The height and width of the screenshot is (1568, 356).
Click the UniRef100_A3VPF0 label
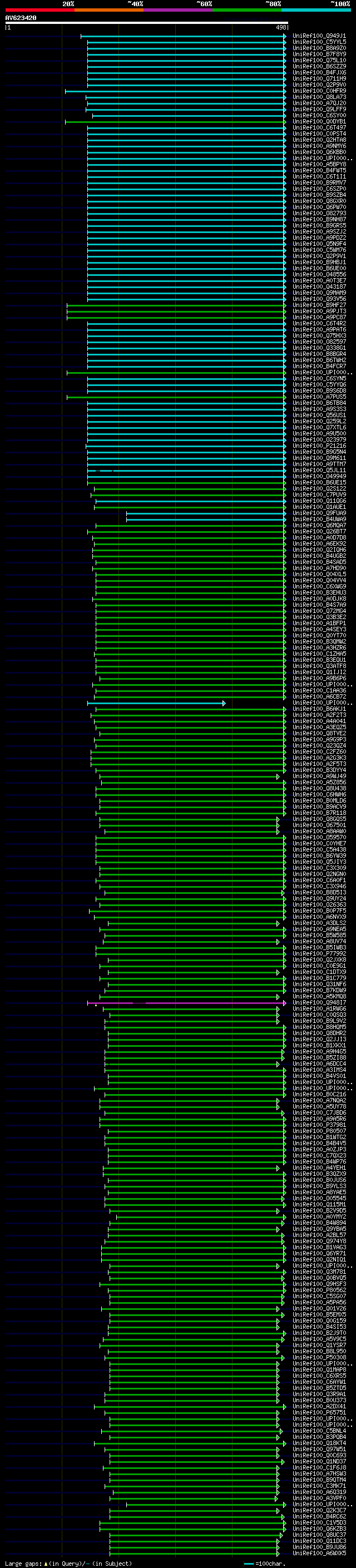(x=319, y=1498)
